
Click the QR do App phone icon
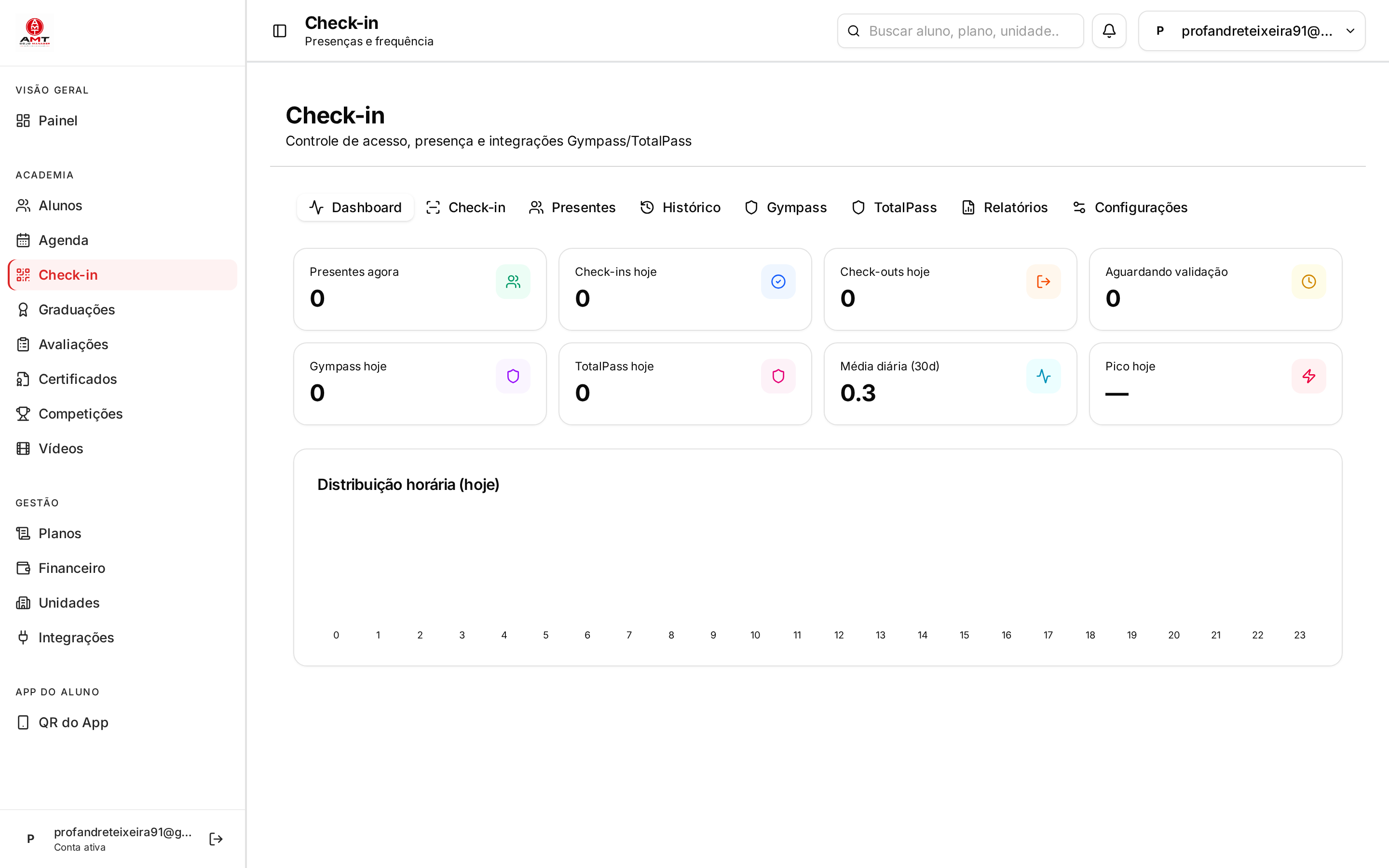[x=23, y=722]
